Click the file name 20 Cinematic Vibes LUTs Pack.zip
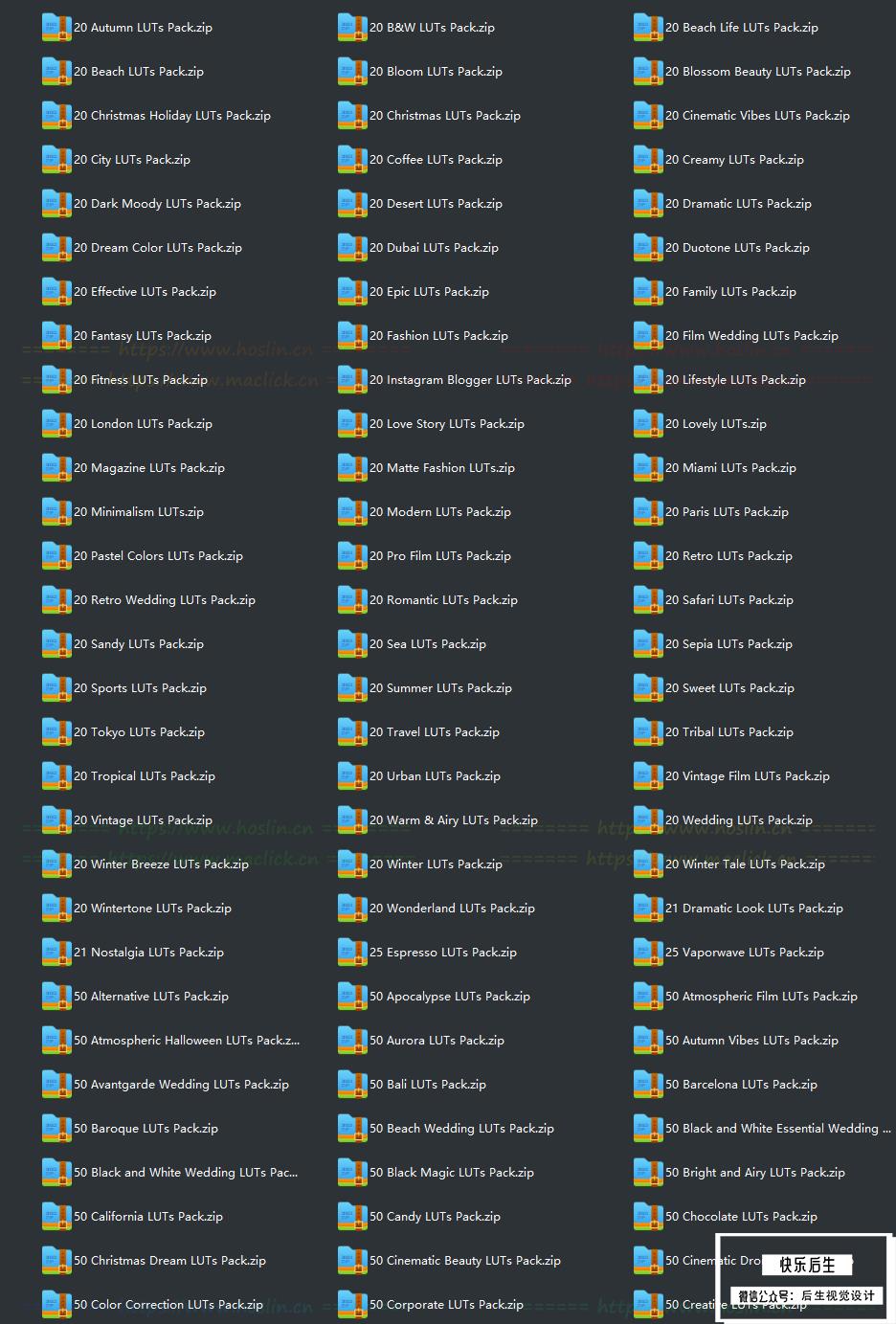The height and width of the screenshot is (1324, 896). 757,116
